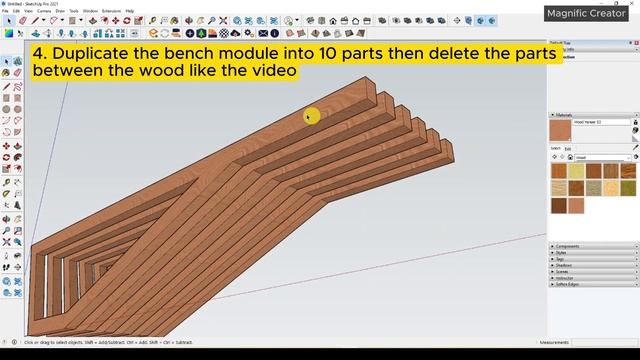640x360 pixels.
Task: Collapse the Materials panel header
Action: click(594, 115)
